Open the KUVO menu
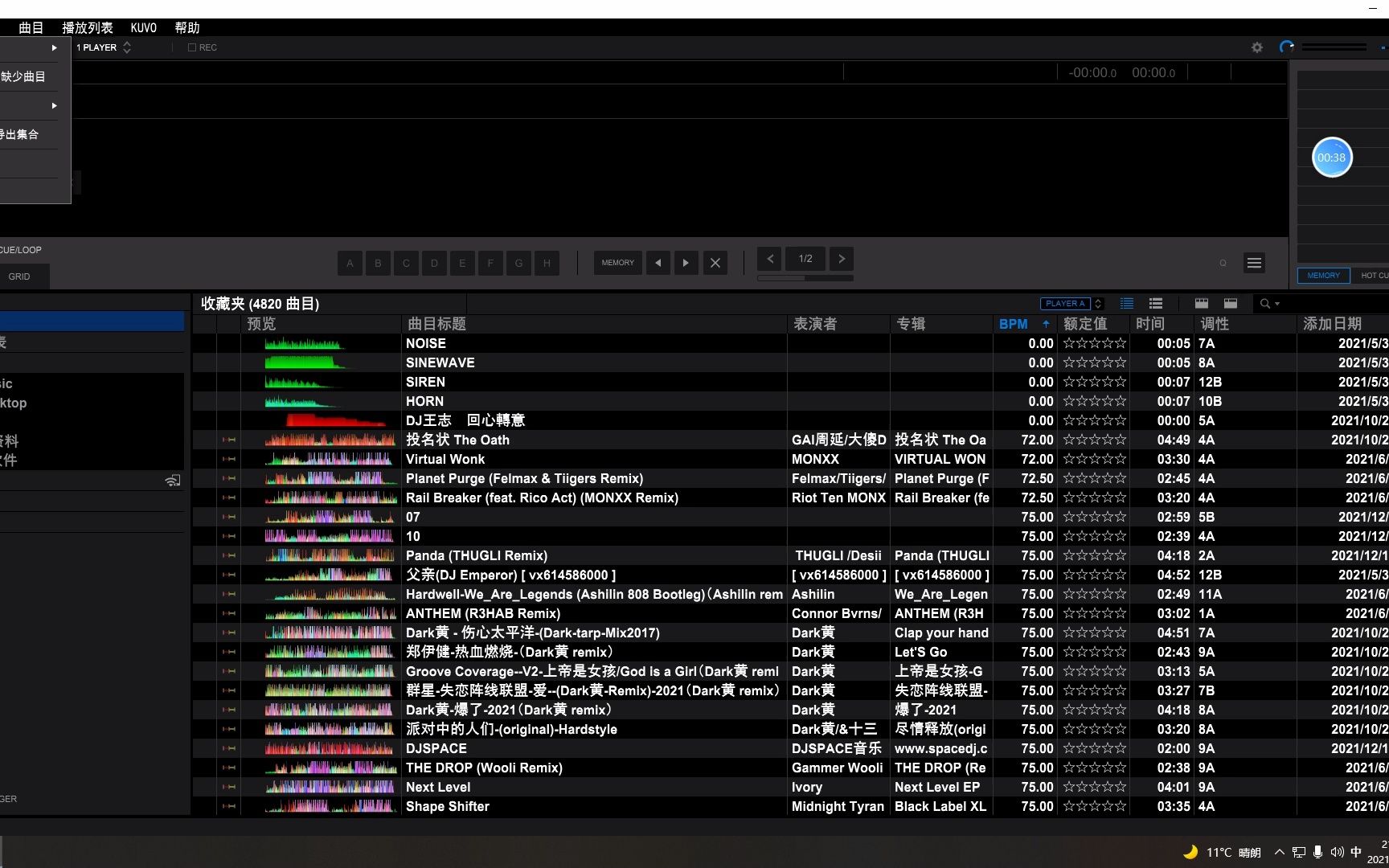Screen dimensions: 1389x868 142,27
